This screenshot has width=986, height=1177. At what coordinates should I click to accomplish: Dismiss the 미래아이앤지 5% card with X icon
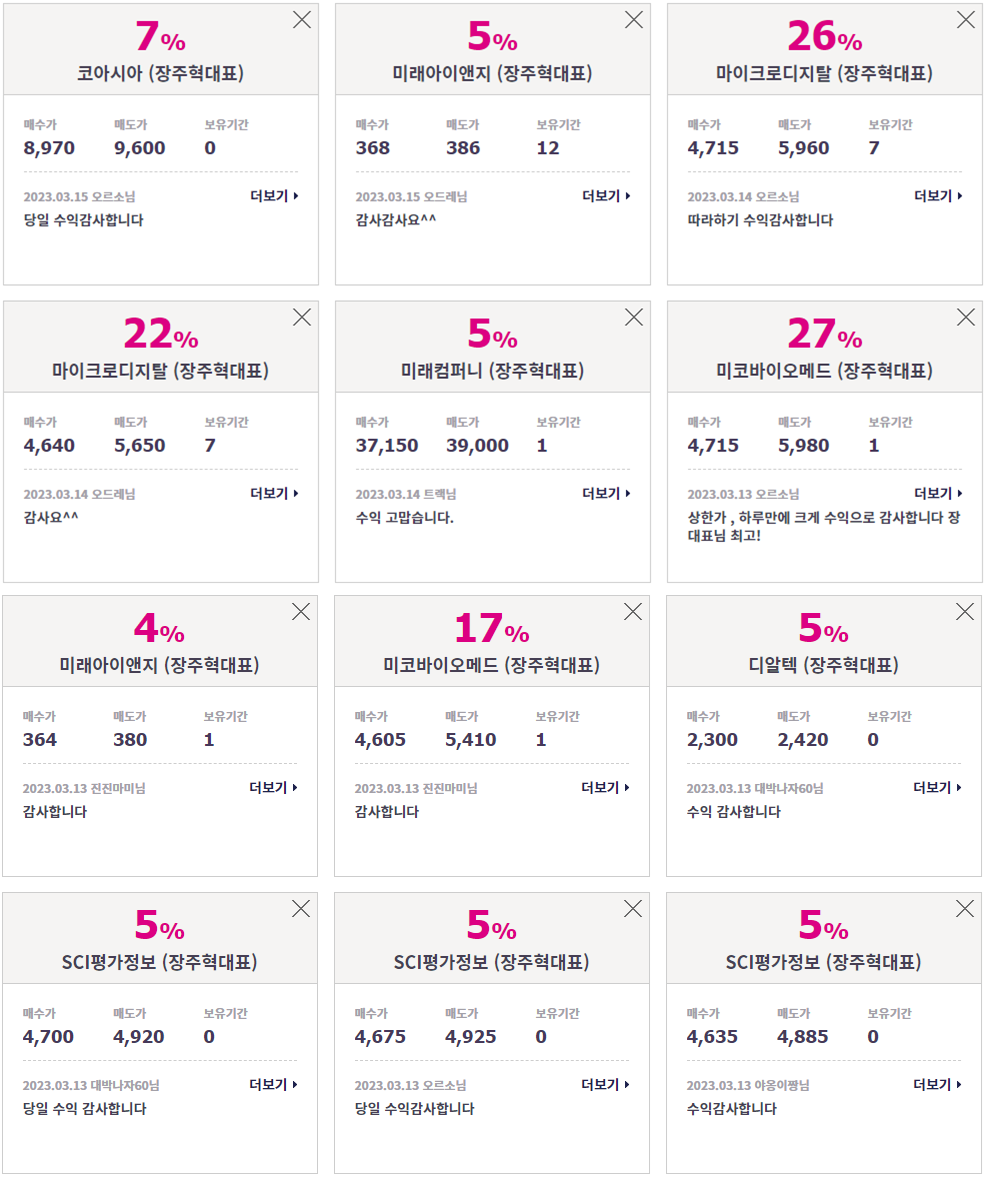point(634,20)
